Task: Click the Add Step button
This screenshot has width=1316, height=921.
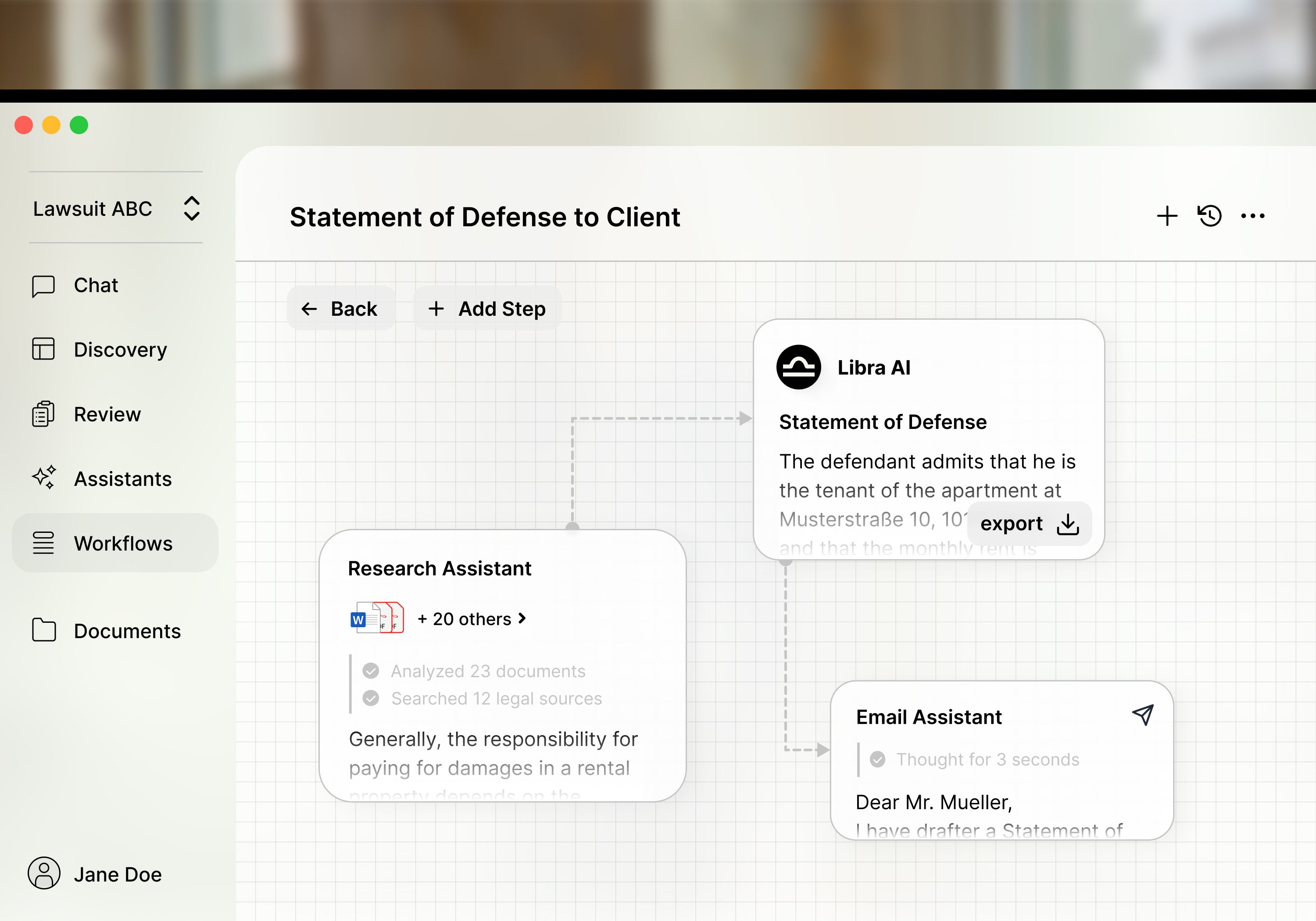Action: point(487,309)
